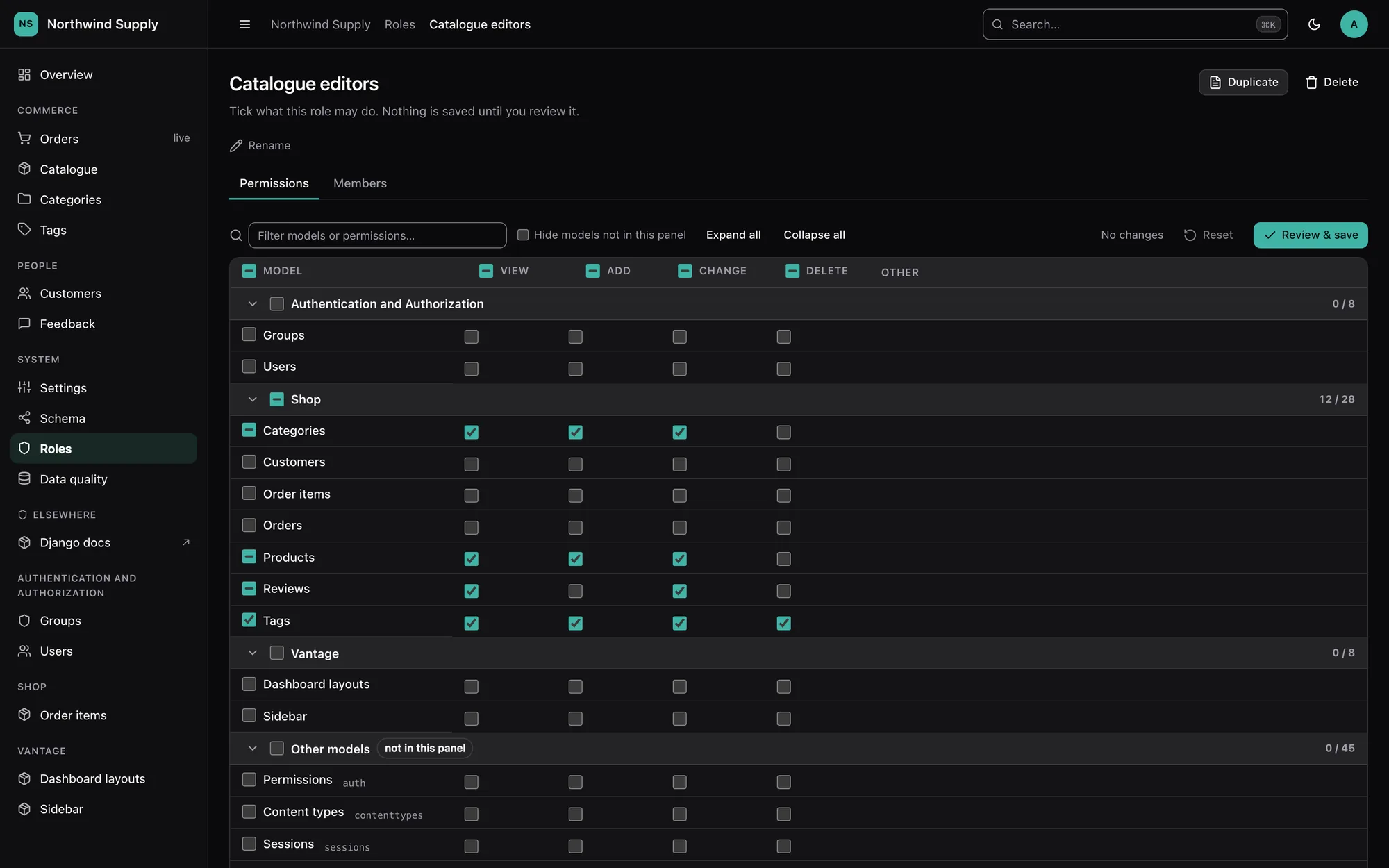This screenshot has height=868, width=1389.
Task: Enable Hide models not in this panel
Action: tap(523, 235)
